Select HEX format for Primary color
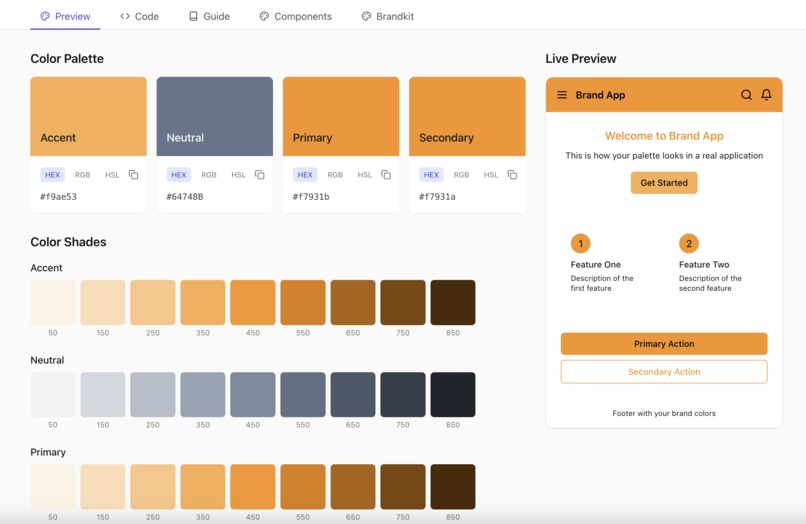The width and height of the screenshot is (806, 524). 305,175
